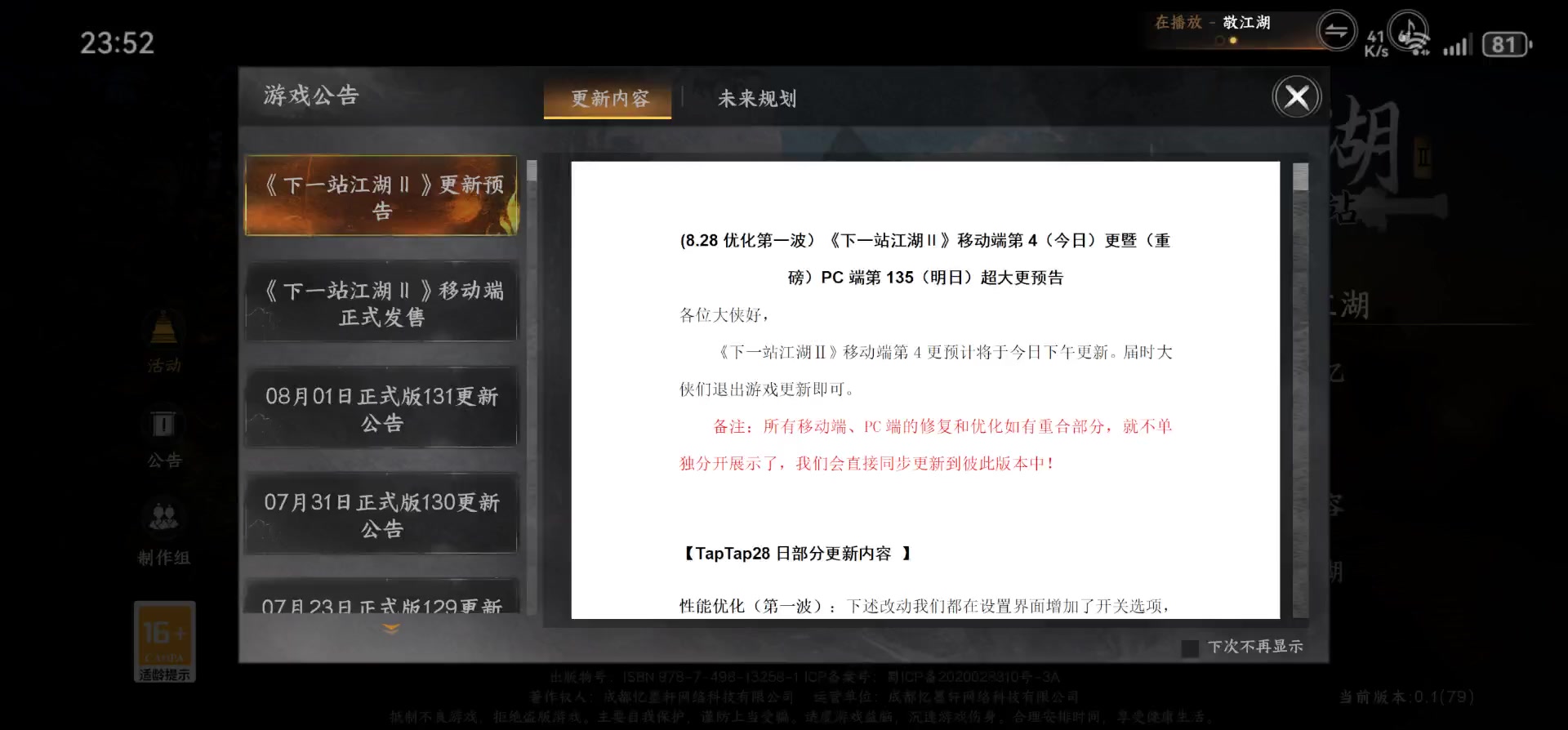Click the announcement content scrollbar thumb
1568x730 pixels.
coord(1301,177)
